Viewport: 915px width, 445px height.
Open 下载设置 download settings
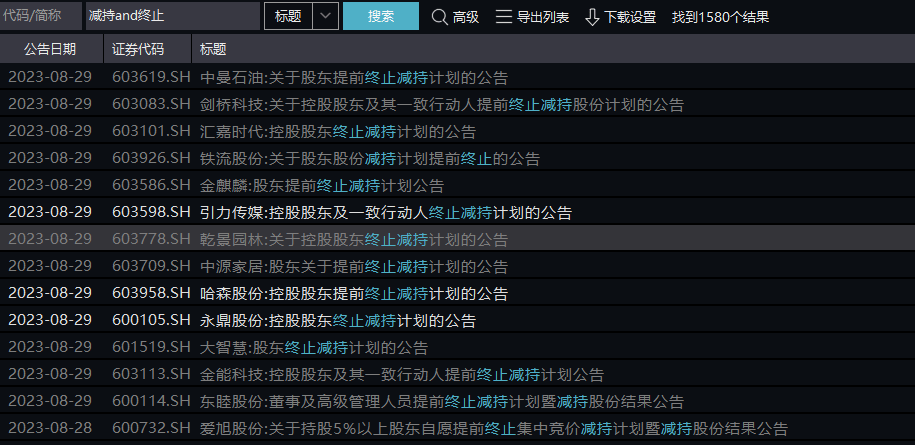tap(630, 17)
